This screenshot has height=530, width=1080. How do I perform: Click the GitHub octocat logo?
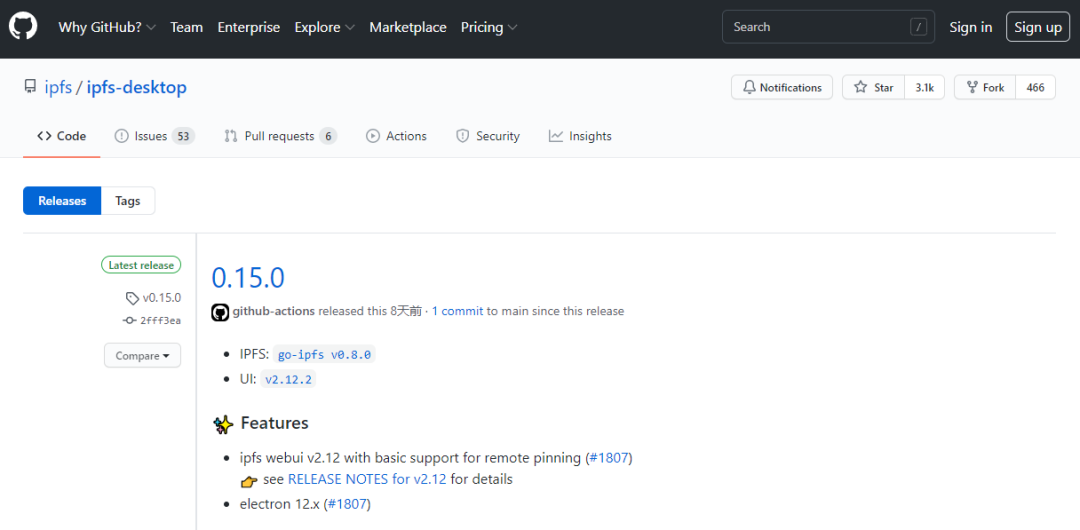(23, 27)
